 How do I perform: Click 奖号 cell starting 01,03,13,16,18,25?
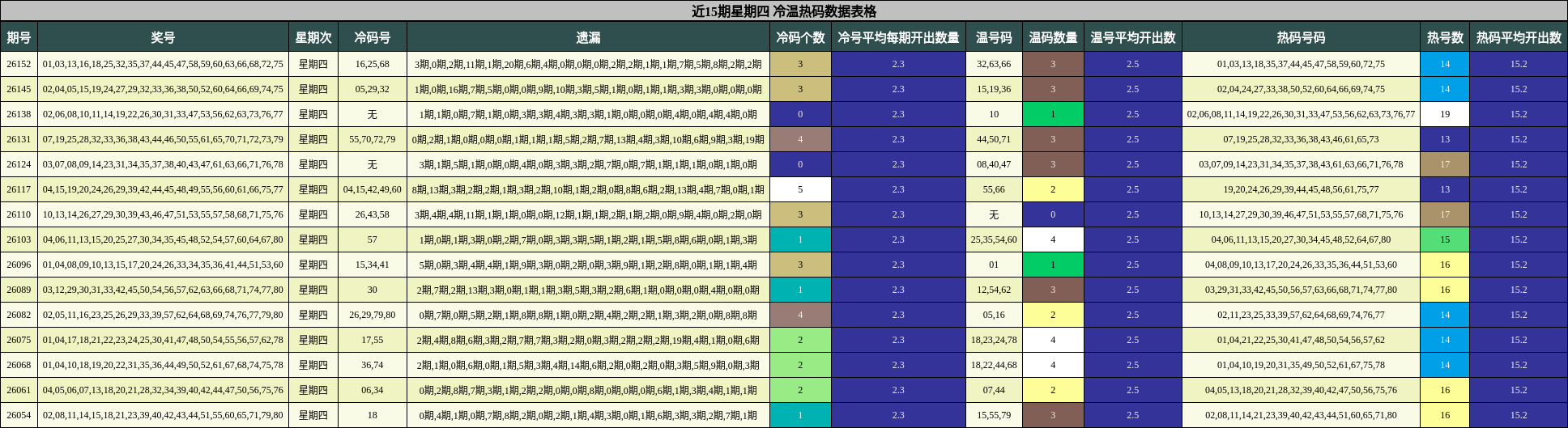[163, 64]
